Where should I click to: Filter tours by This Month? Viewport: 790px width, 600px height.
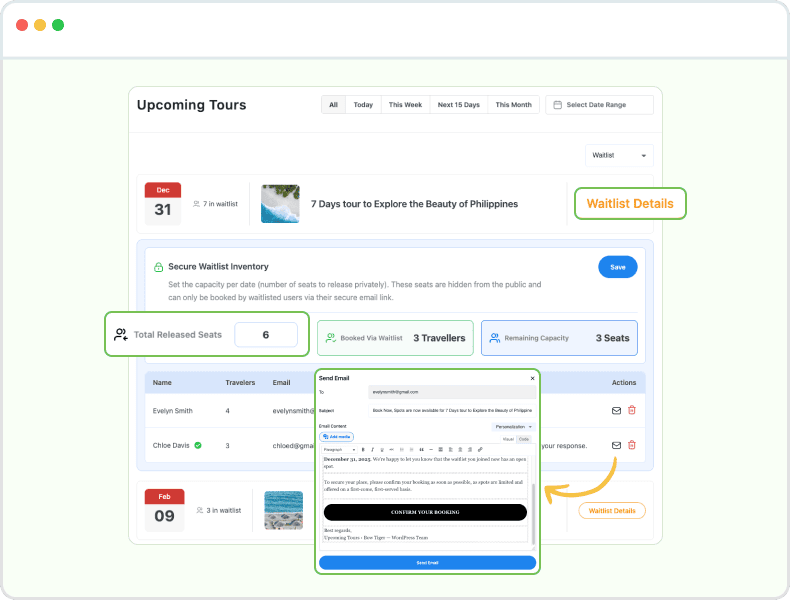pos(513,105)
